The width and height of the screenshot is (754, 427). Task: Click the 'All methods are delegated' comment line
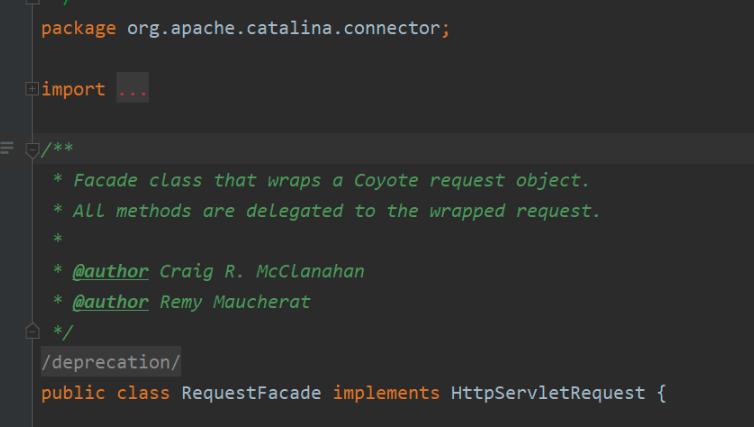[335, 211]
